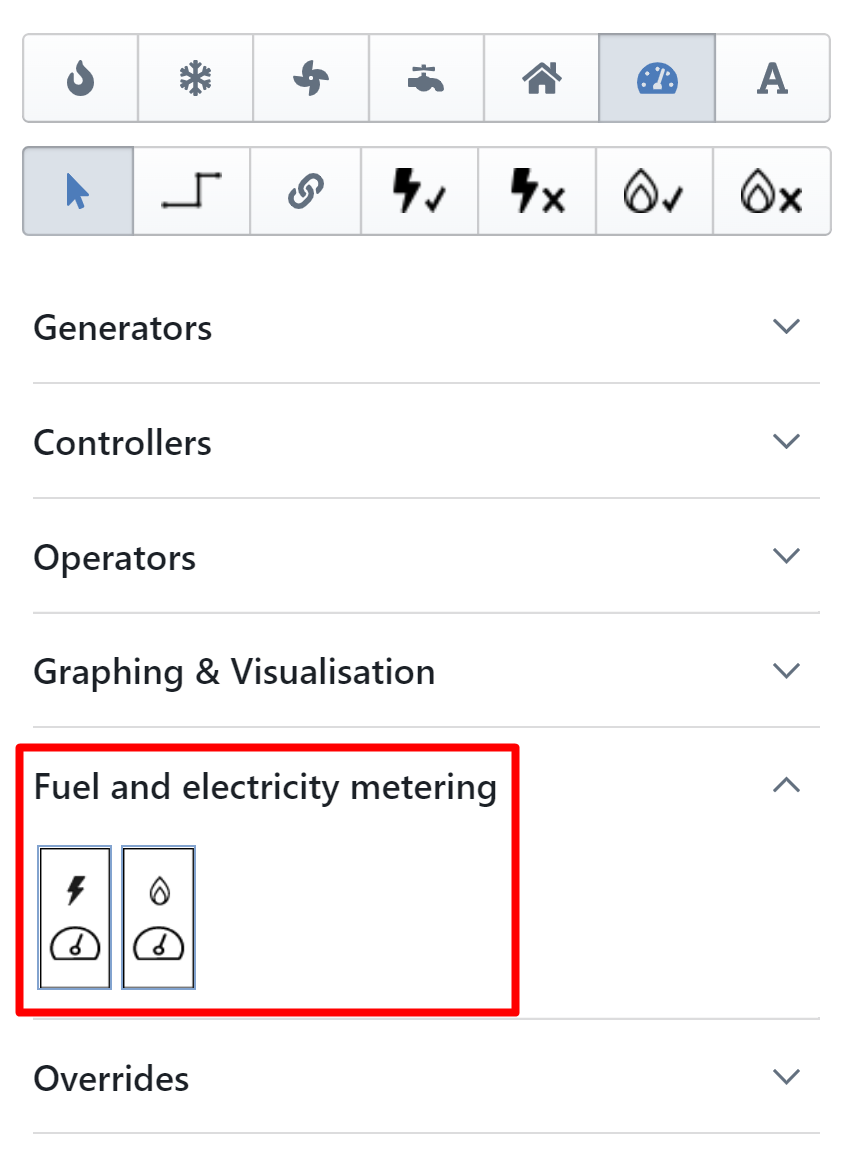The image size is (847, 1158).
Task: Toggle the lightning bolt with checkmark
Action: pos(420,191)
